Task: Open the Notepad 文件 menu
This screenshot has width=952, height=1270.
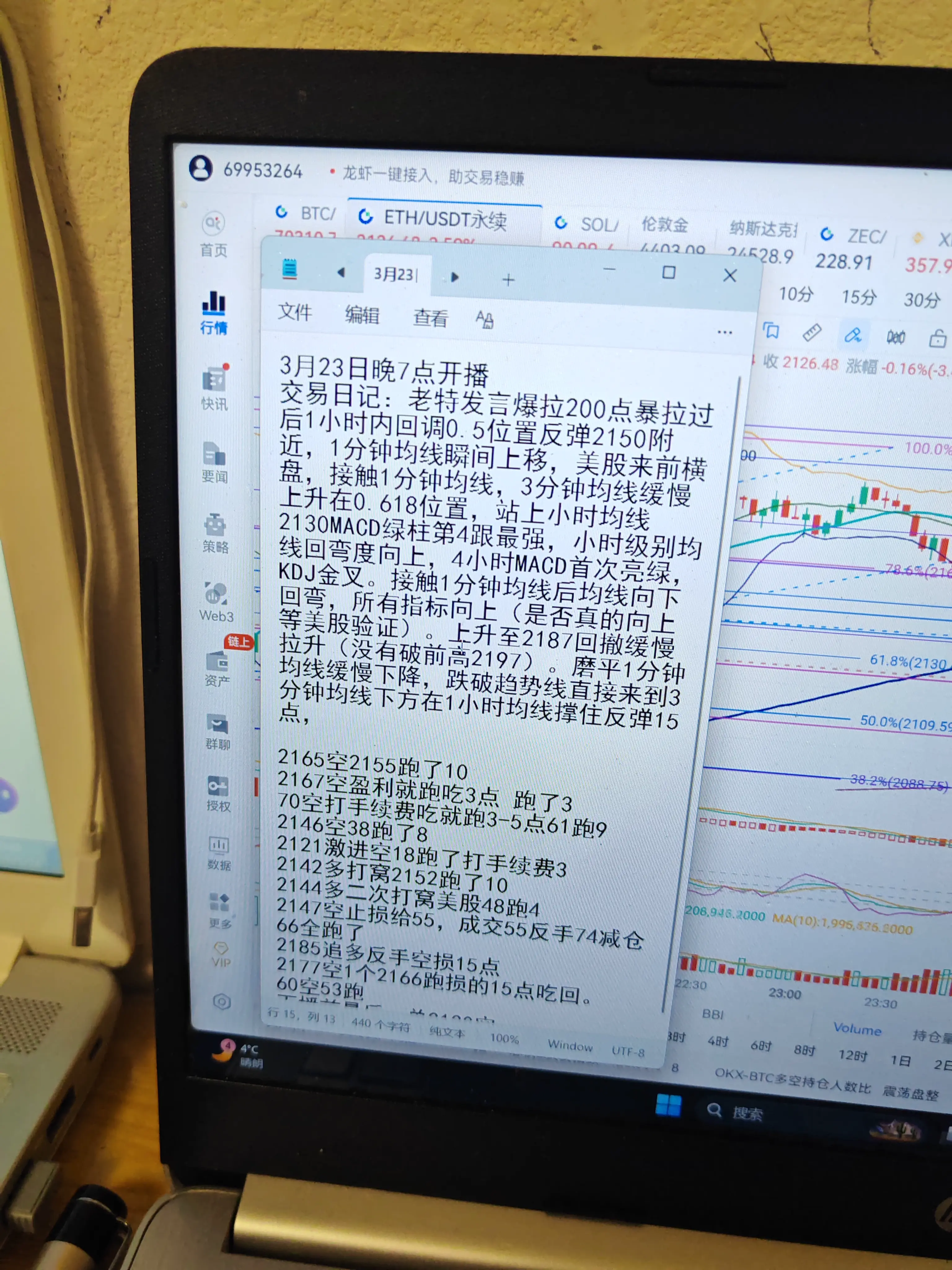Action: [x=295, y=312]
